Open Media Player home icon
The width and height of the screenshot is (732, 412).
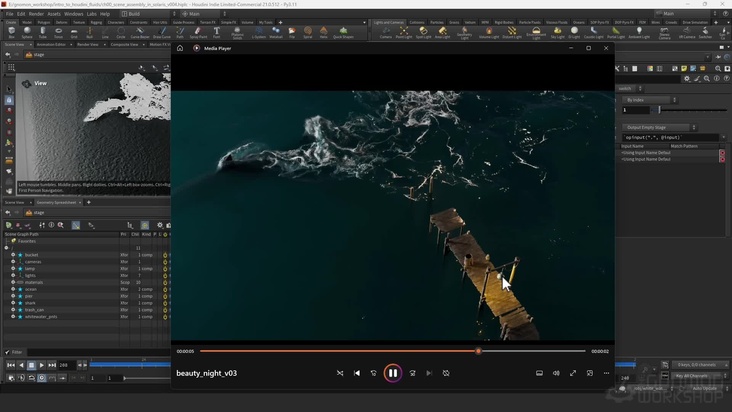tap(180, 48)
